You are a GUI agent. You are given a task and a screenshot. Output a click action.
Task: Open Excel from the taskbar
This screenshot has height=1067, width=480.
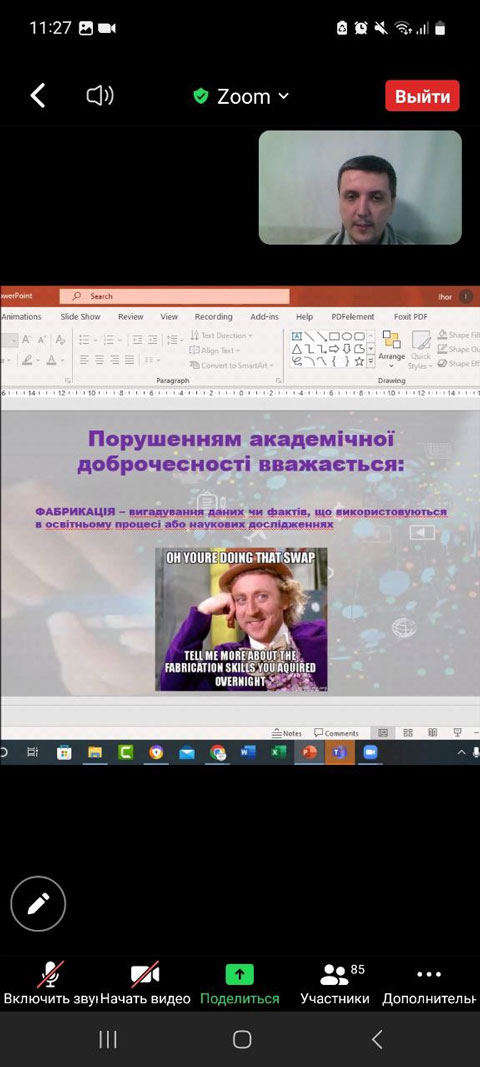[278, 752]
